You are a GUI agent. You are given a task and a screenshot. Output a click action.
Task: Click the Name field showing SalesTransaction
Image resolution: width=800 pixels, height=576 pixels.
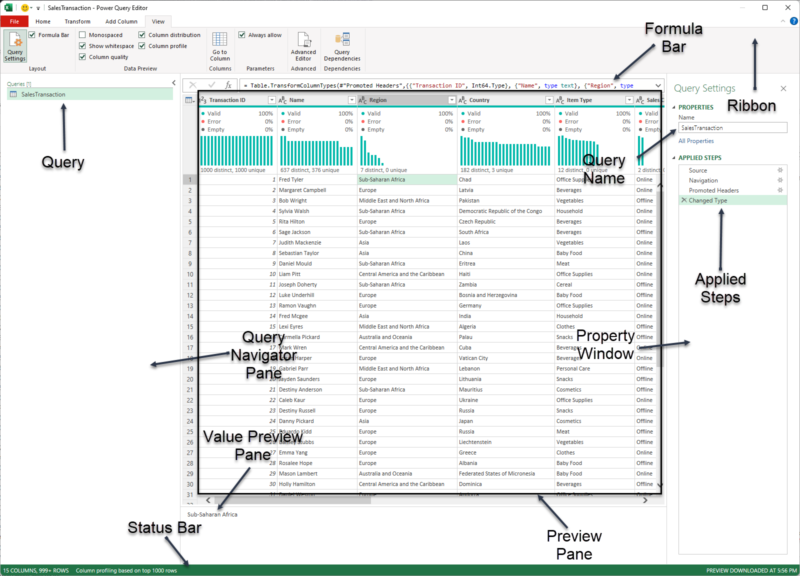point(733,128)
